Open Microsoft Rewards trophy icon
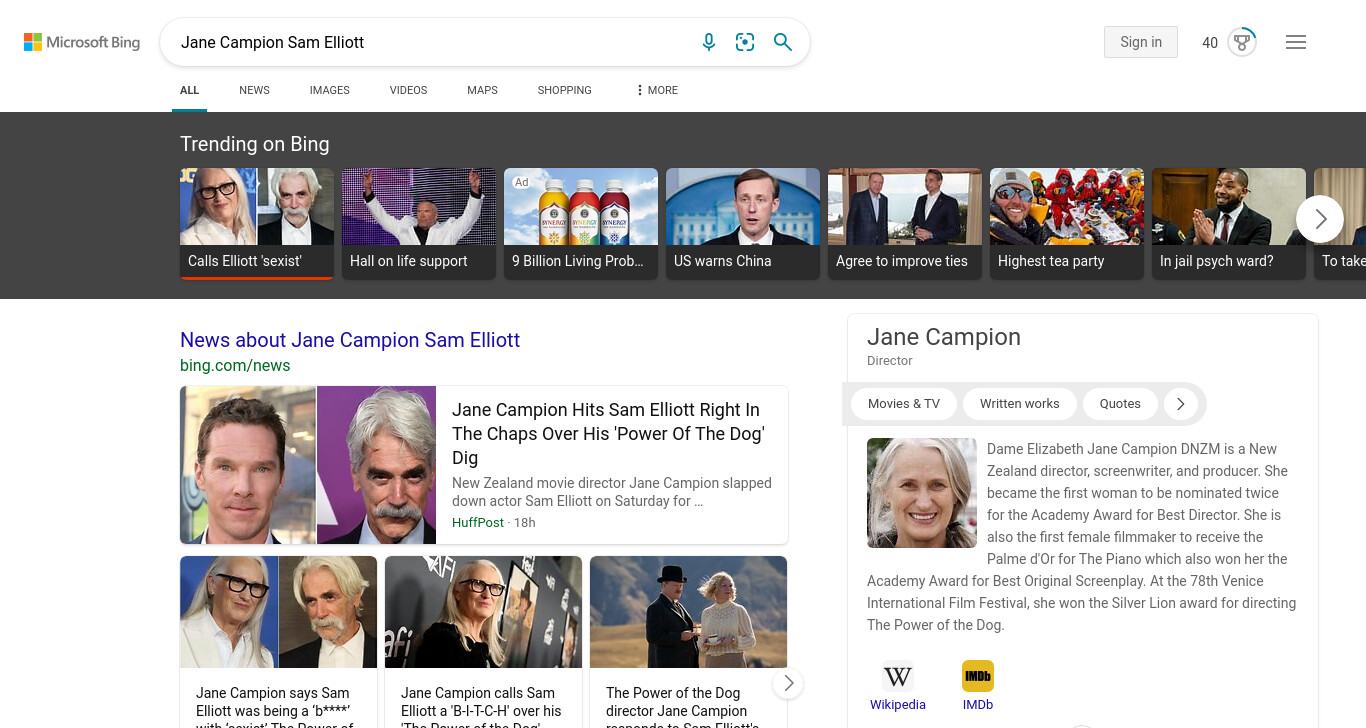 point(1242,42)
